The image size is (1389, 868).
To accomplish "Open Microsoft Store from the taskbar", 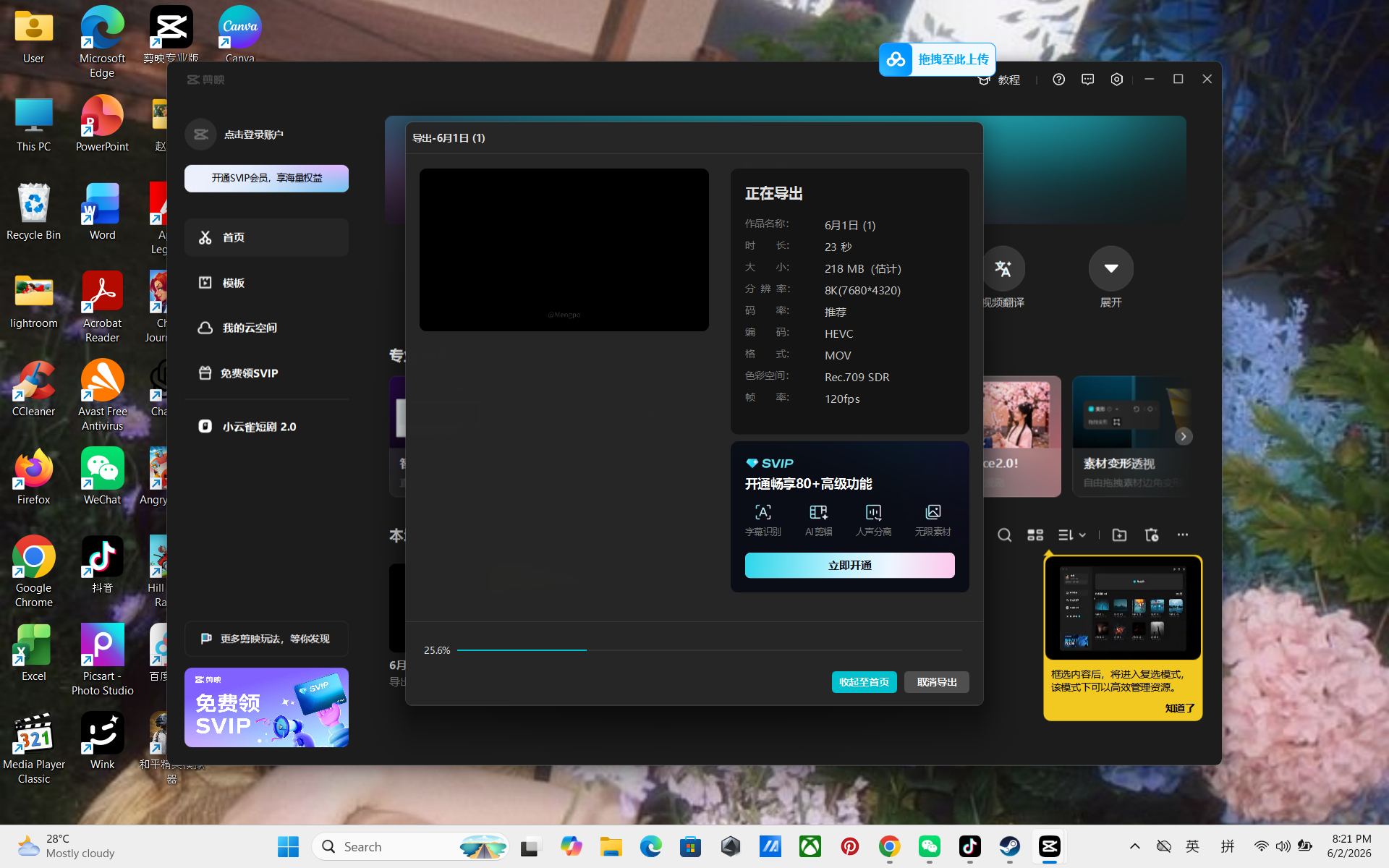I will (690, 846).
